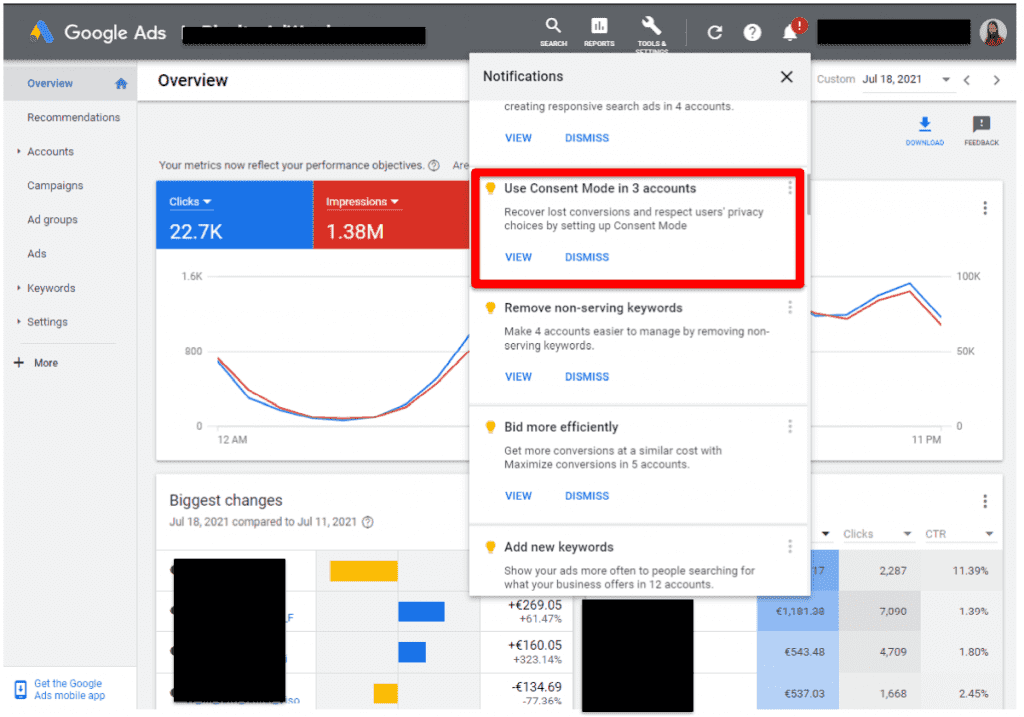Expand the Settings sidebar section
The height and width of the screenshot is (717, 1024).
tap(18, 322)
